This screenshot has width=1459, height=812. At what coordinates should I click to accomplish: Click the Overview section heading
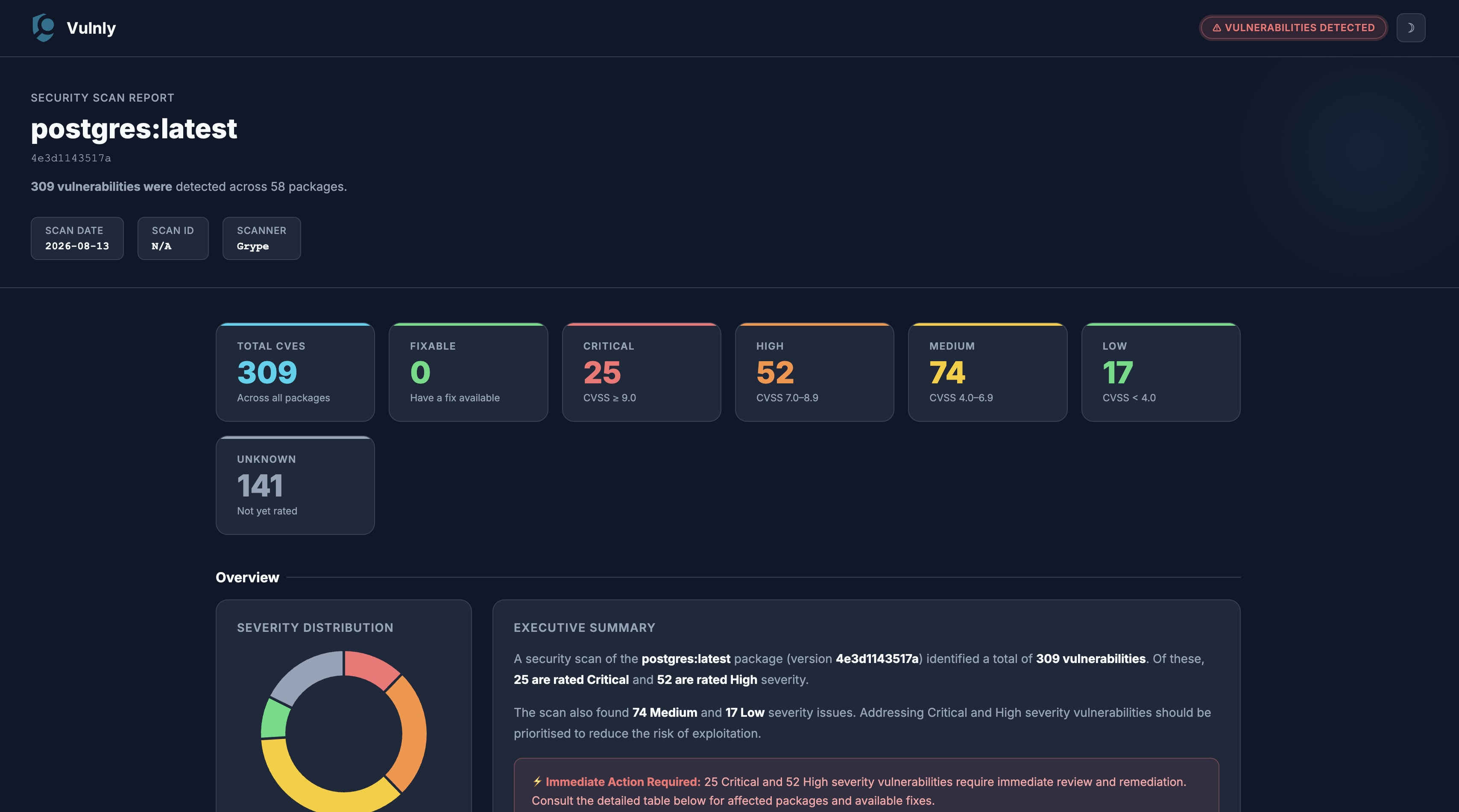[x=248, y=578]
